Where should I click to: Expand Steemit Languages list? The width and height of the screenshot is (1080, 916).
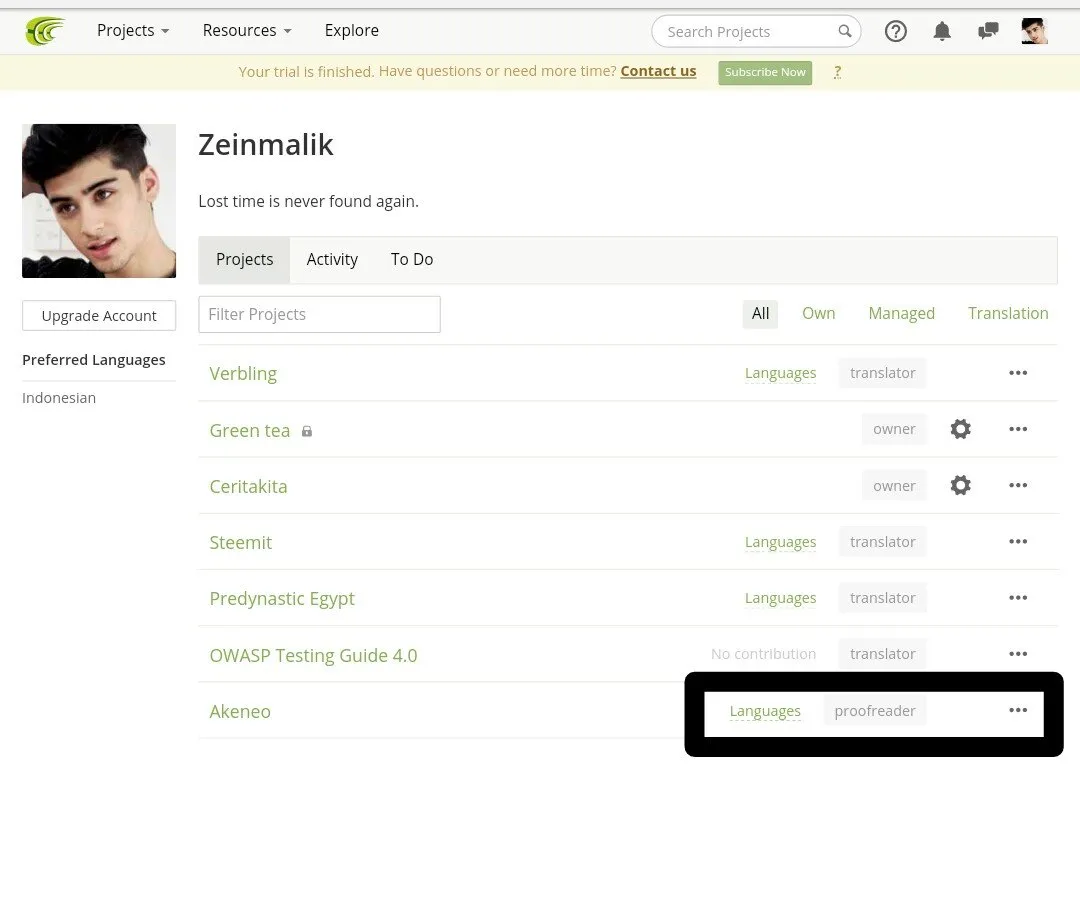point(780,542)
